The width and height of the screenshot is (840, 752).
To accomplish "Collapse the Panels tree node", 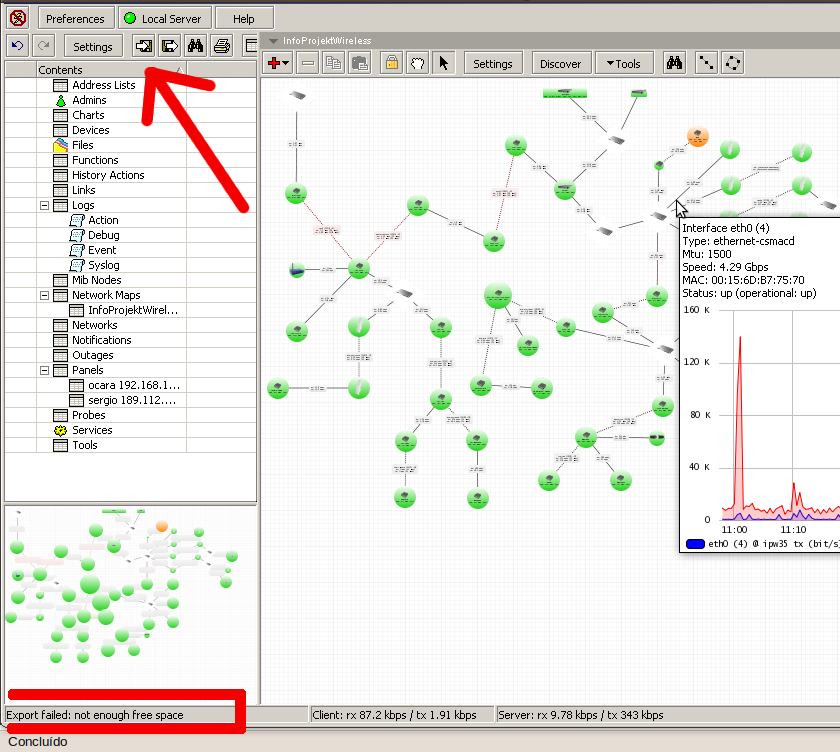I will point(44,370).
